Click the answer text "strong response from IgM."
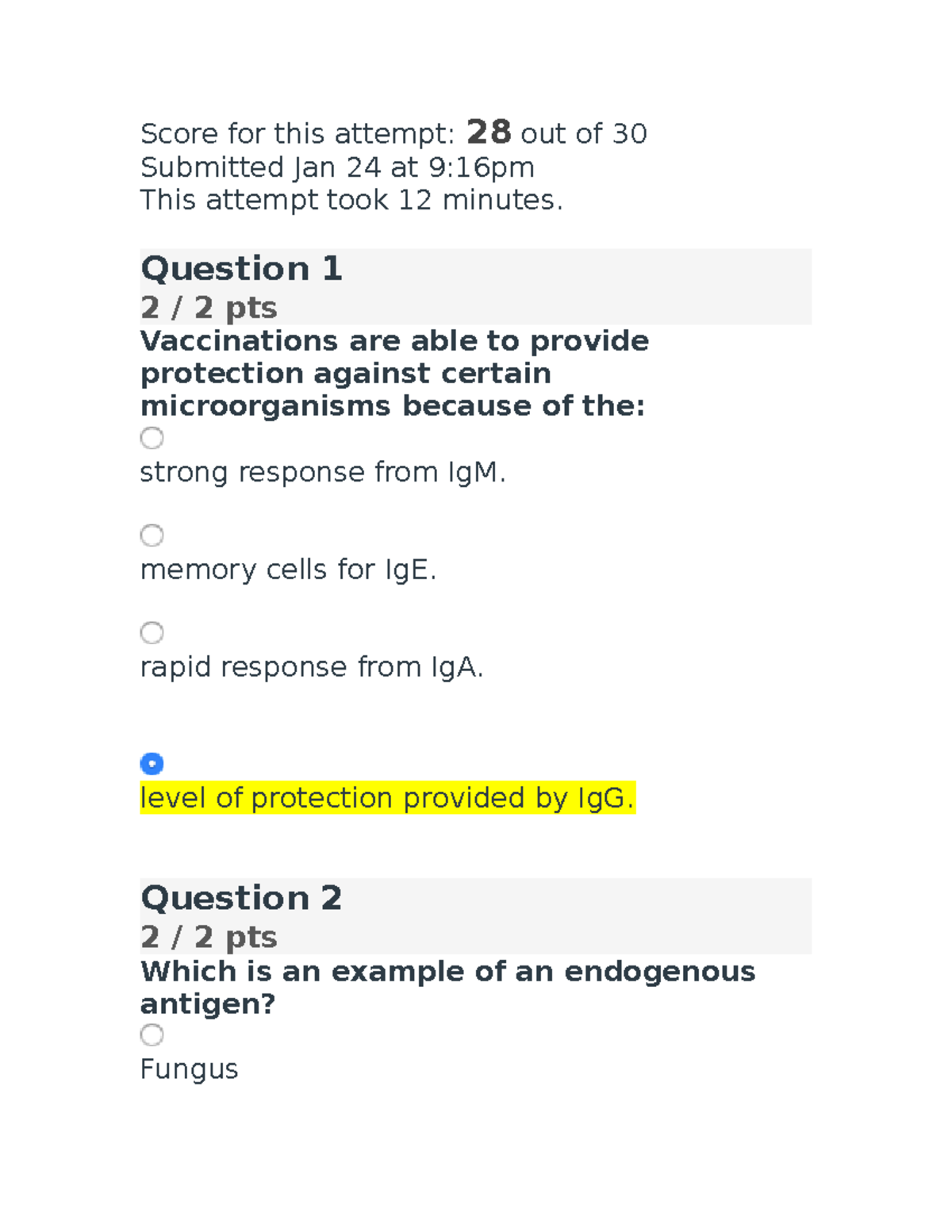 point(322,473)
